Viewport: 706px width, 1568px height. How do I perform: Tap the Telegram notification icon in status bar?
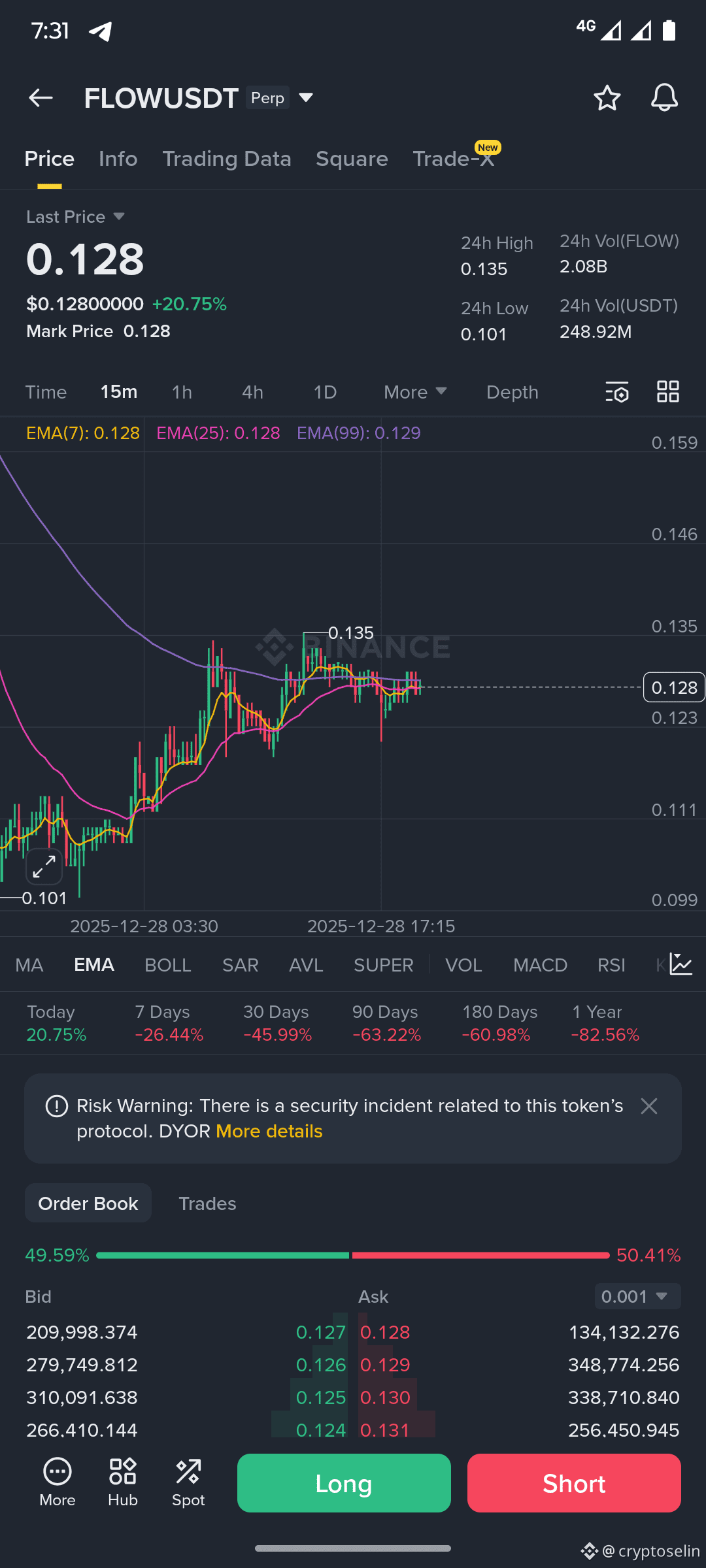tap(100, 31)
